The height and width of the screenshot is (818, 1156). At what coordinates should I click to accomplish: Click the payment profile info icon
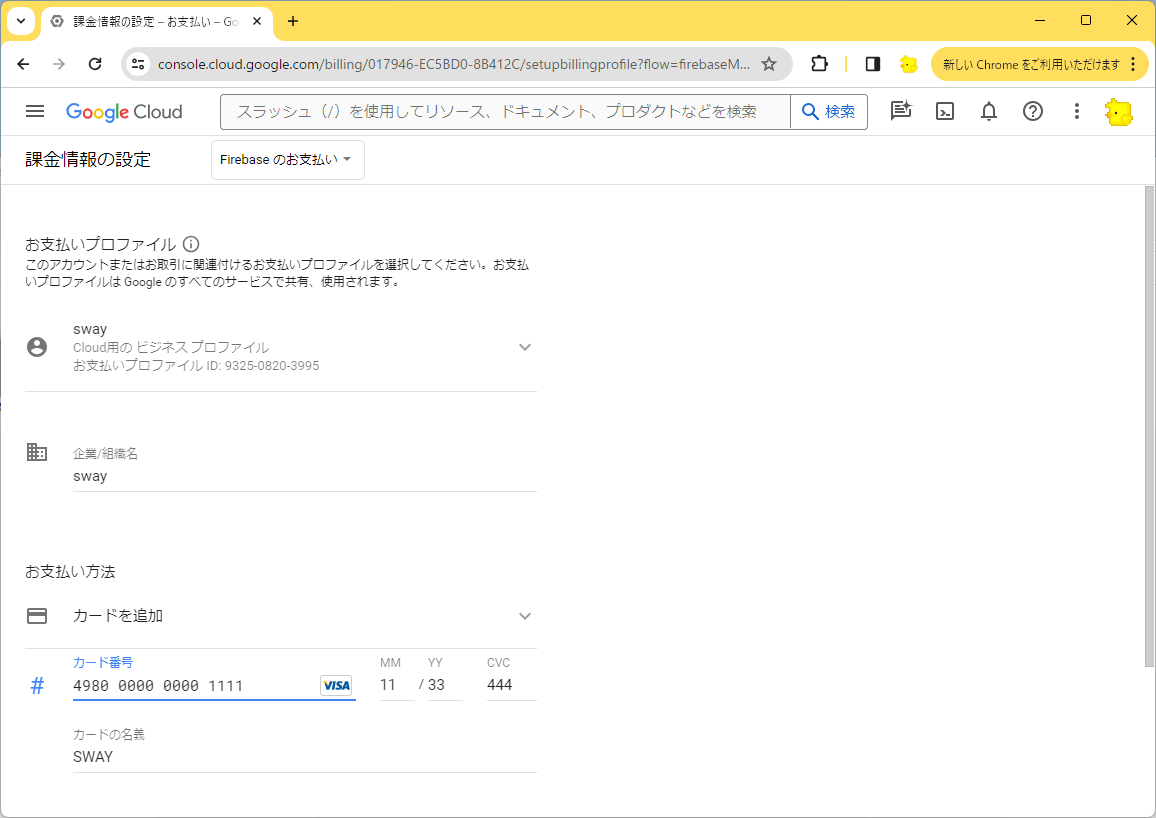coord(191,244)
